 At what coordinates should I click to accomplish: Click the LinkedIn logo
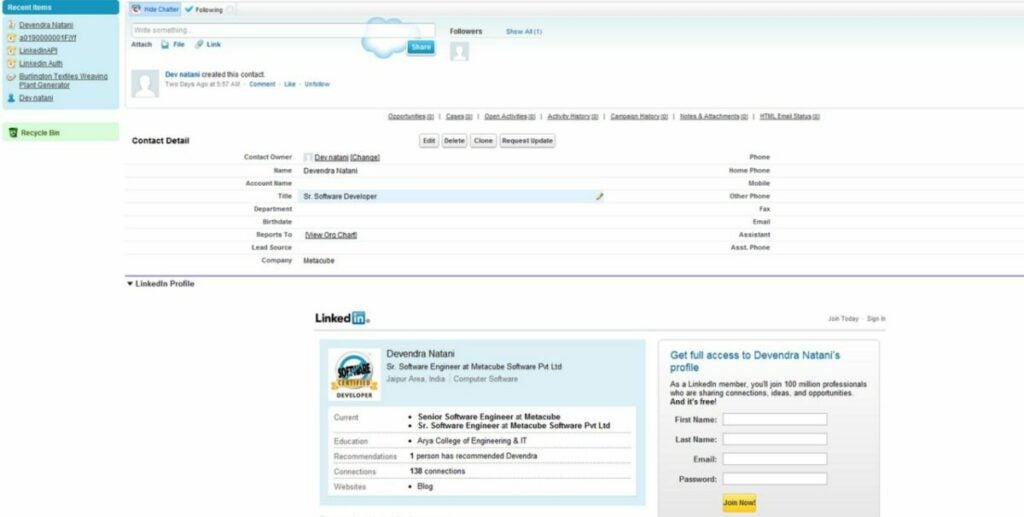(x=342, y=319)
